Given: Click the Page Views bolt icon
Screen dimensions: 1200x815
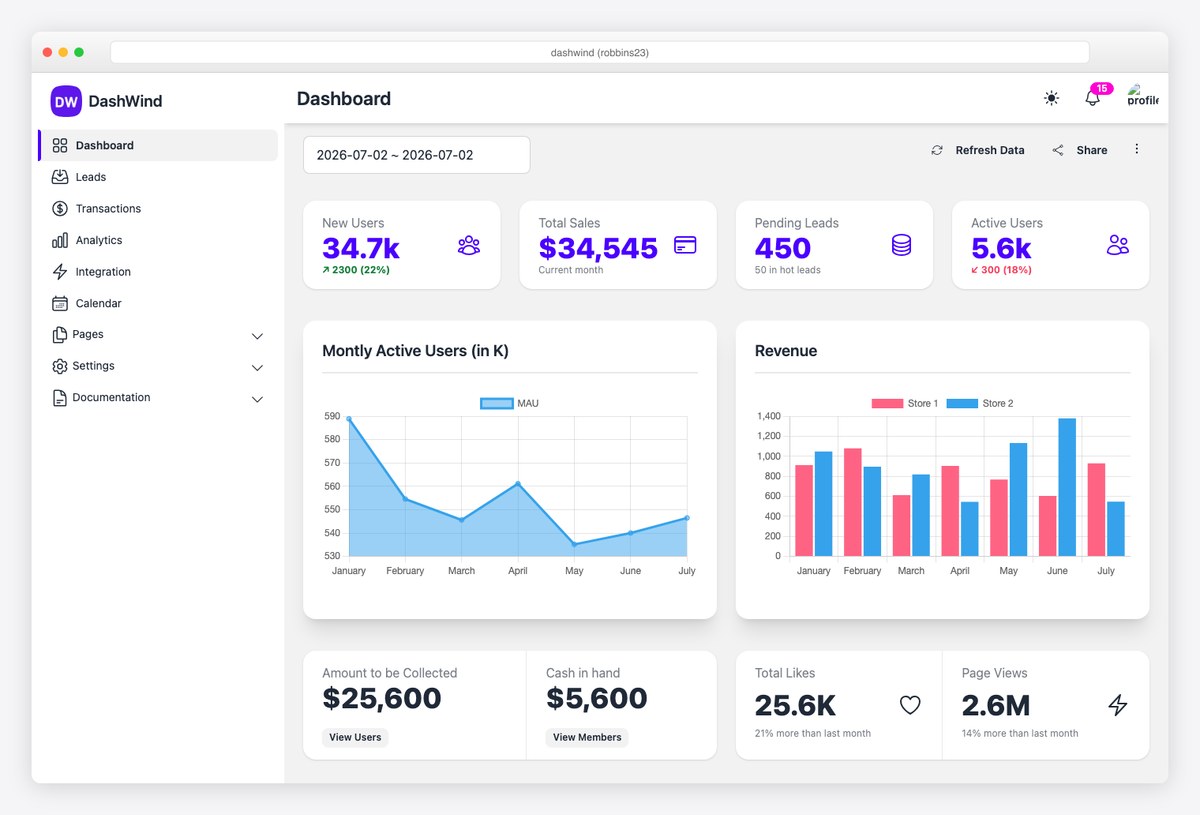Looking at the screenshot, I should [x=1118, y=705].
